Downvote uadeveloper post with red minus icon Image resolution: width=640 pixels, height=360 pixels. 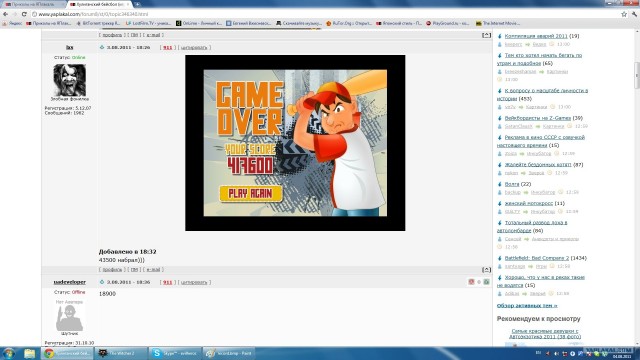471,282
